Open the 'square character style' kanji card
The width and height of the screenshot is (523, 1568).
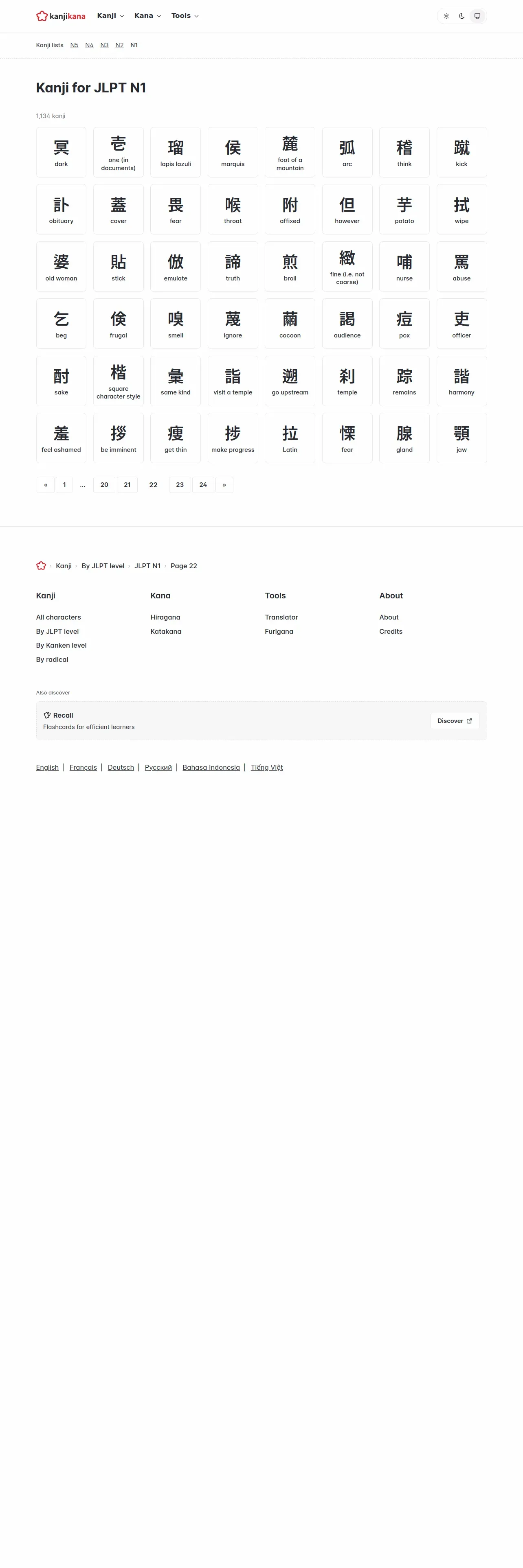[118, 381]
